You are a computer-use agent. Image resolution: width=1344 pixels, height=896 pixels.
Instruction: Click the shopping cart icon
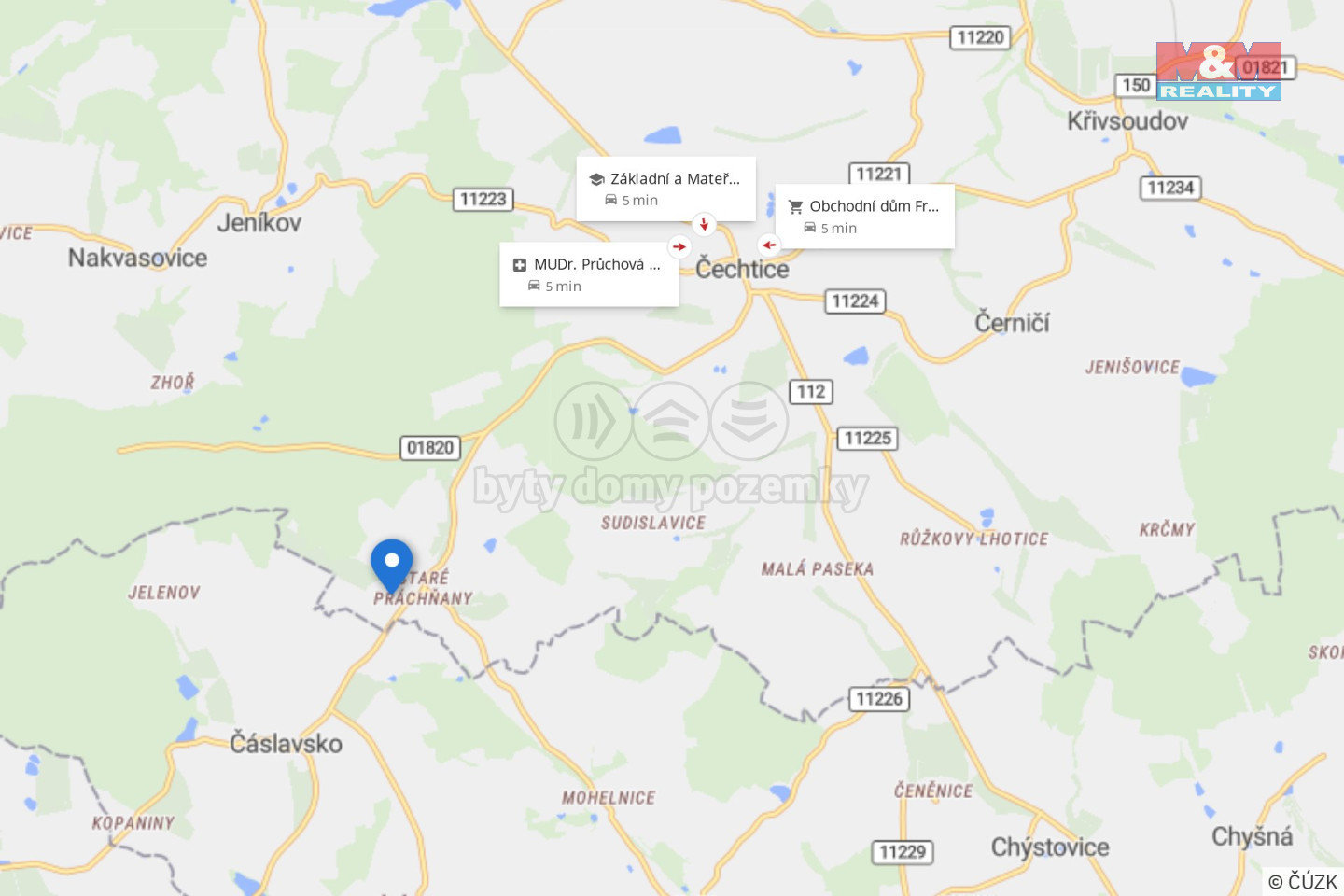(795, 206)
